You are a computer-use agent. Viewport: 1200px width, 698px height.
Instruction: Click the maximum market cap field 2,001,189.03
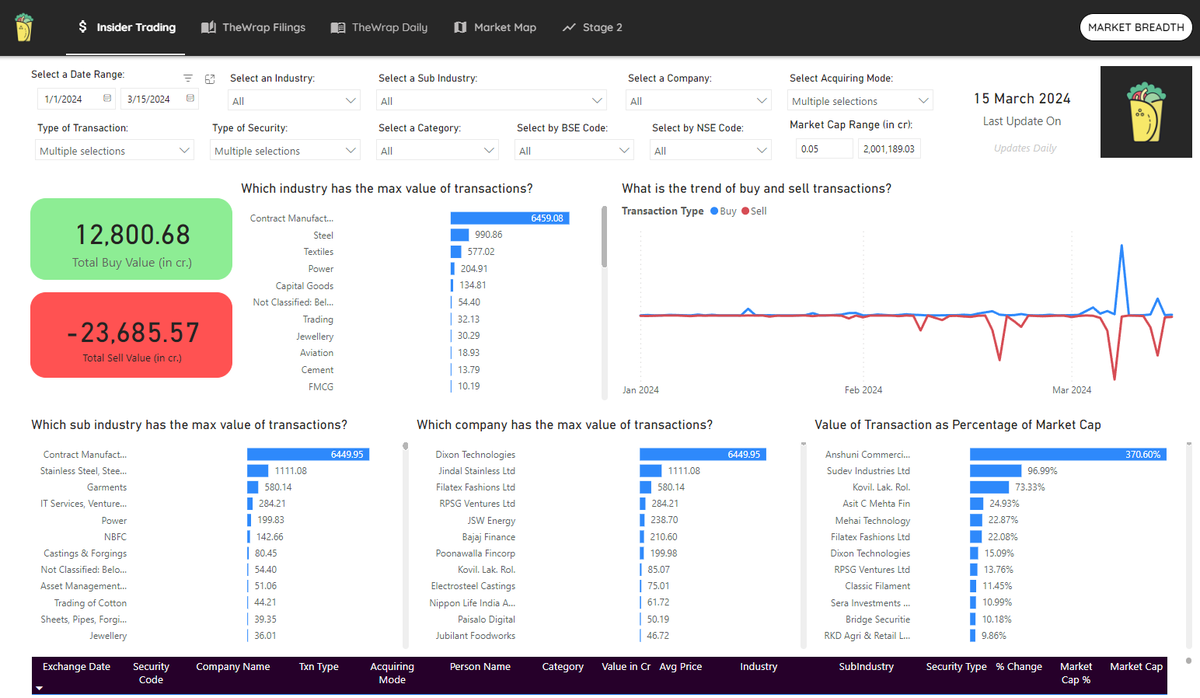point(890,149)
